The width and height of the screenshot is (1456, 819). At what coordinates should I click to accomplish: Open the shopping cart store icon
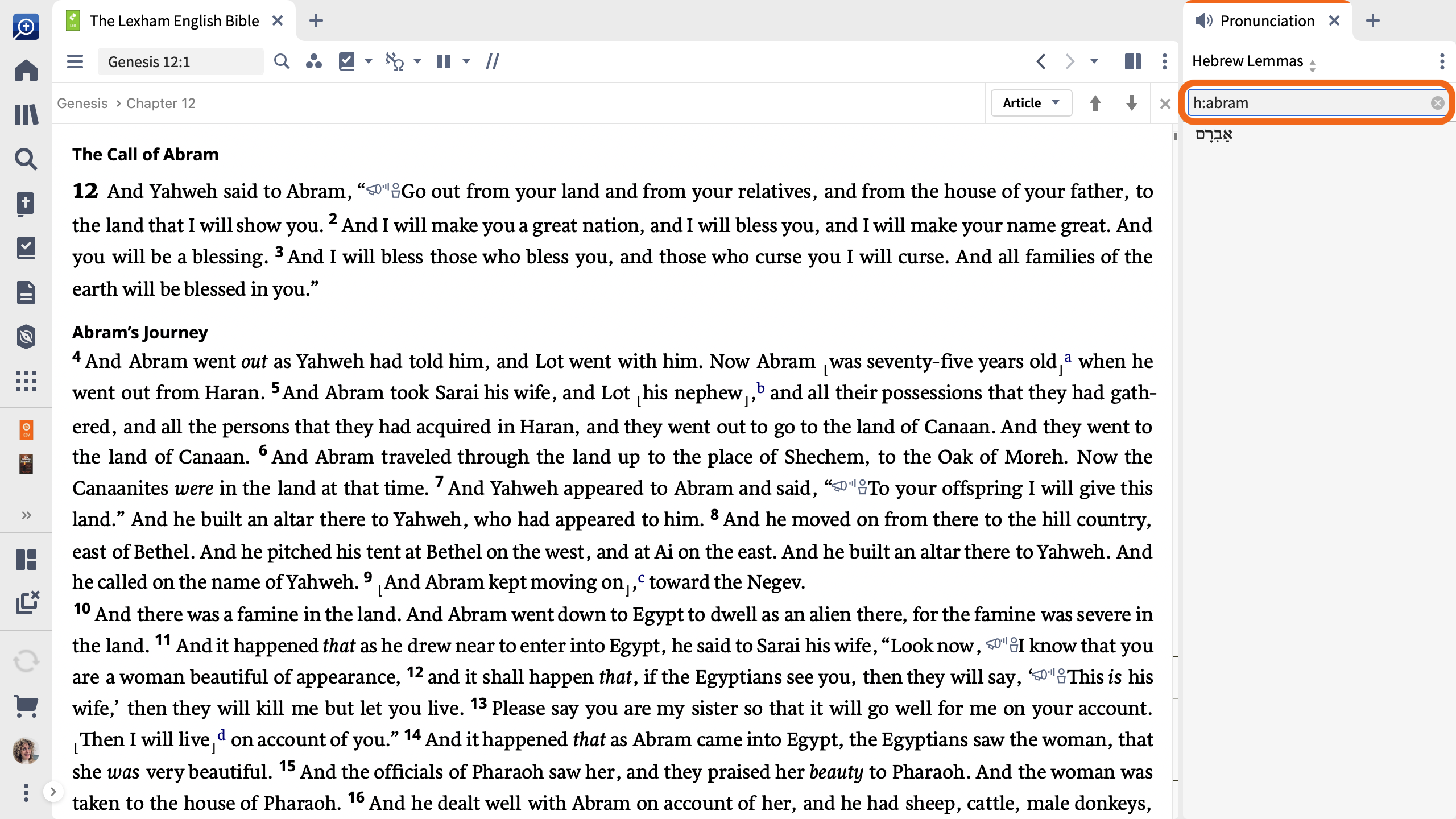click(26, 706)
